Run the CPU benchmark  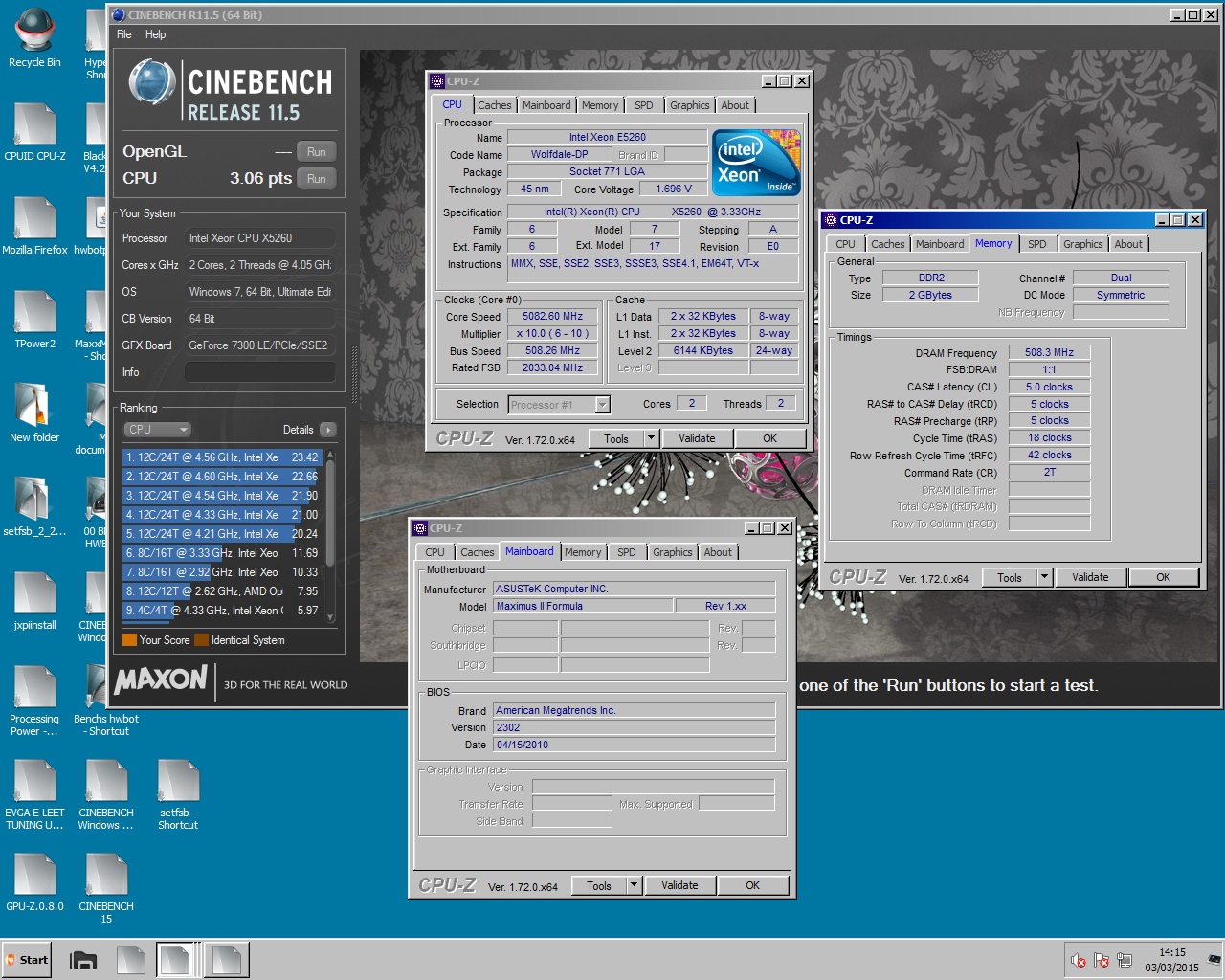pos(317,179)
